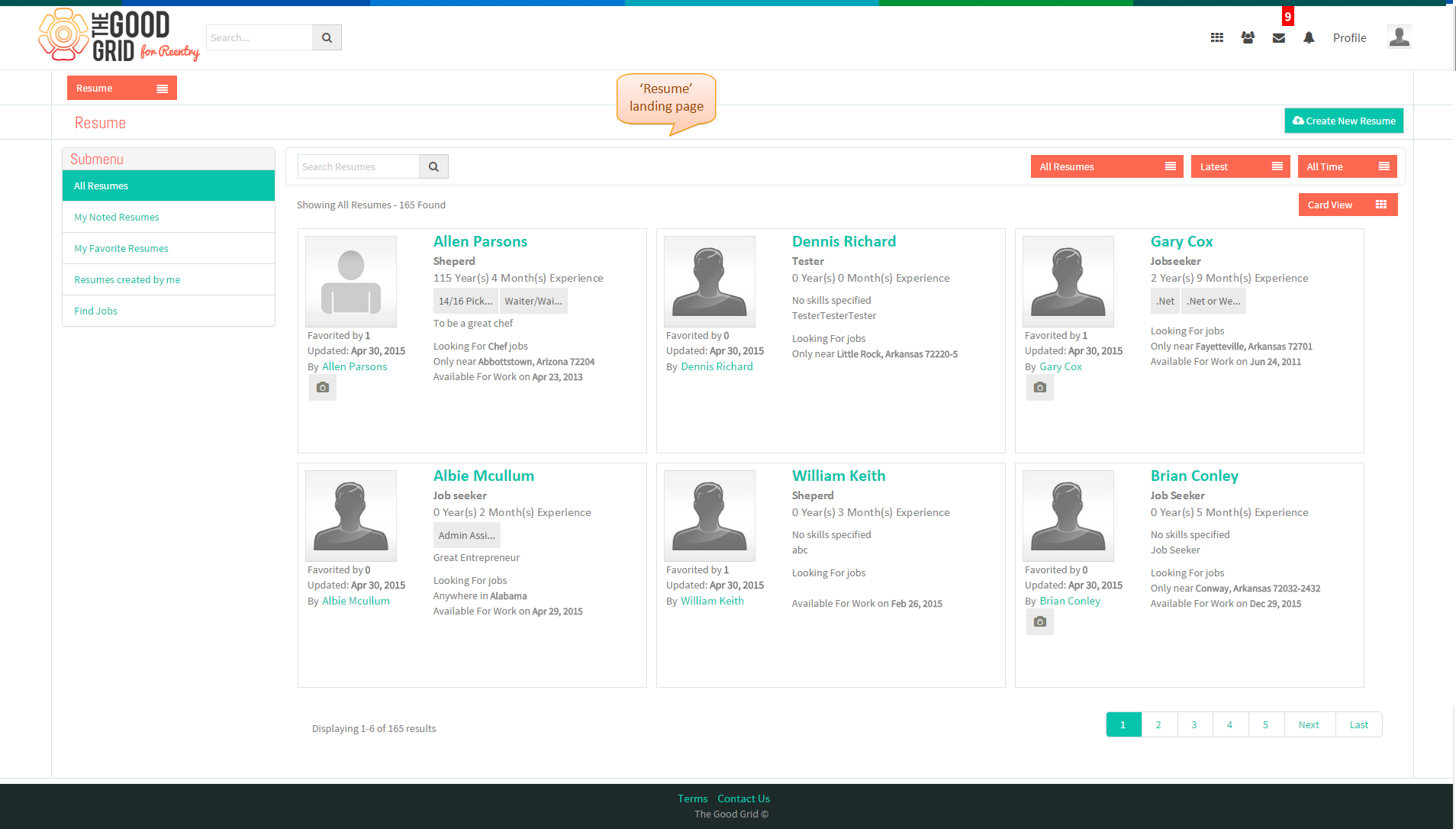The width and height of the screenshot is (1456, 829).
Task: Open Profile link in header
Action: click(1349, 37)
